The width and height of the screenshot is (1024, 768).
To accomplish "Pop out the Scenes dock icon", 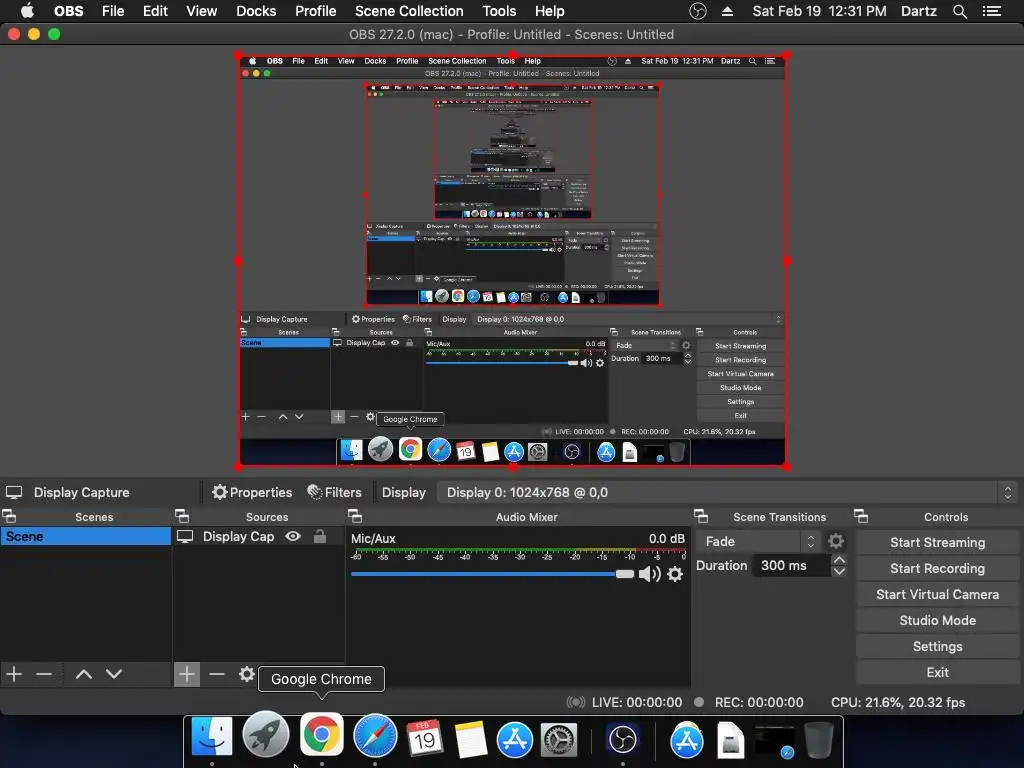I will (x=10, y=517).
